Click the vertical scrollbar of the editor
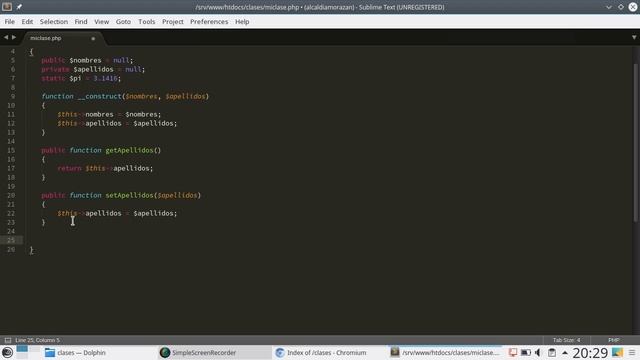 tap(636, 143)
